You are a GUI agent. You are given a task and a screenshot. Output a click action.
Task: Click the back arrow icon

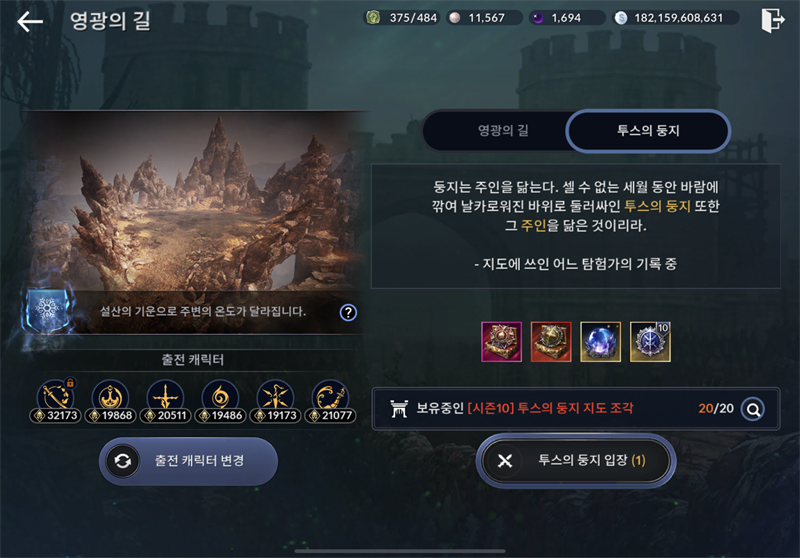pyautogui.click(x=30, y=21)
